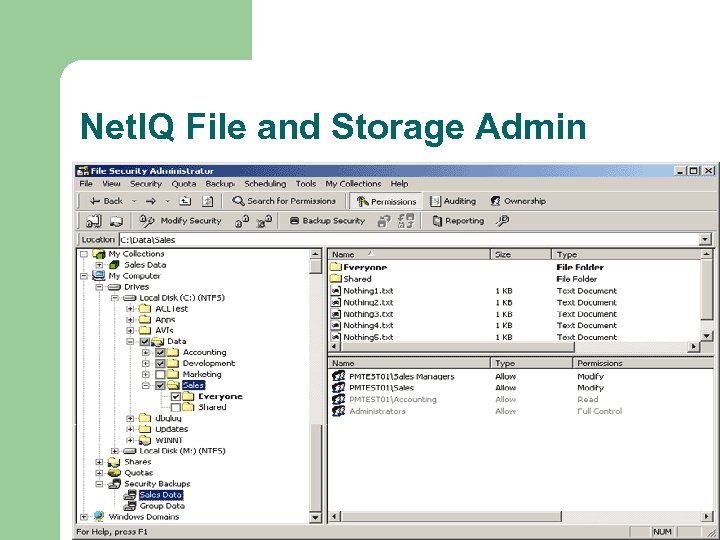This screenshot has height=540, width=720.
Task: Open the Location path dropdown arrow
Action: (705, 239)
